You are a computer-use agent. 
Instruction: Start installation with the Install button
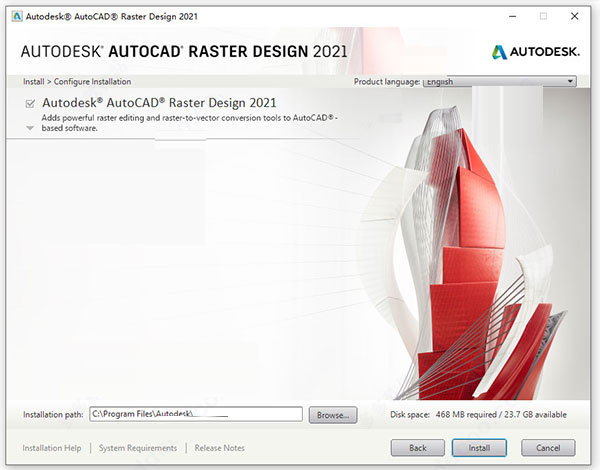click(479, 448)
